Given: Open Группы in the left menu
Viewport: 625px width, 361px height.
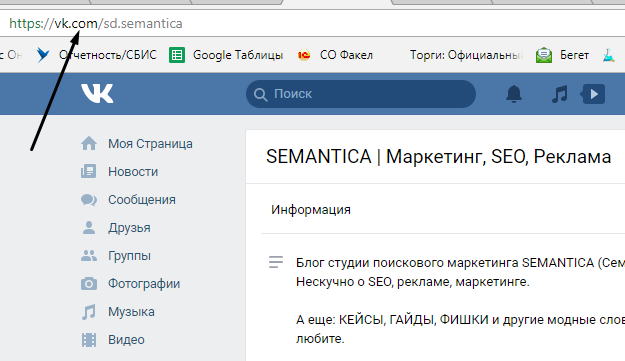Looking at the screenshot, I should [129, 256].
